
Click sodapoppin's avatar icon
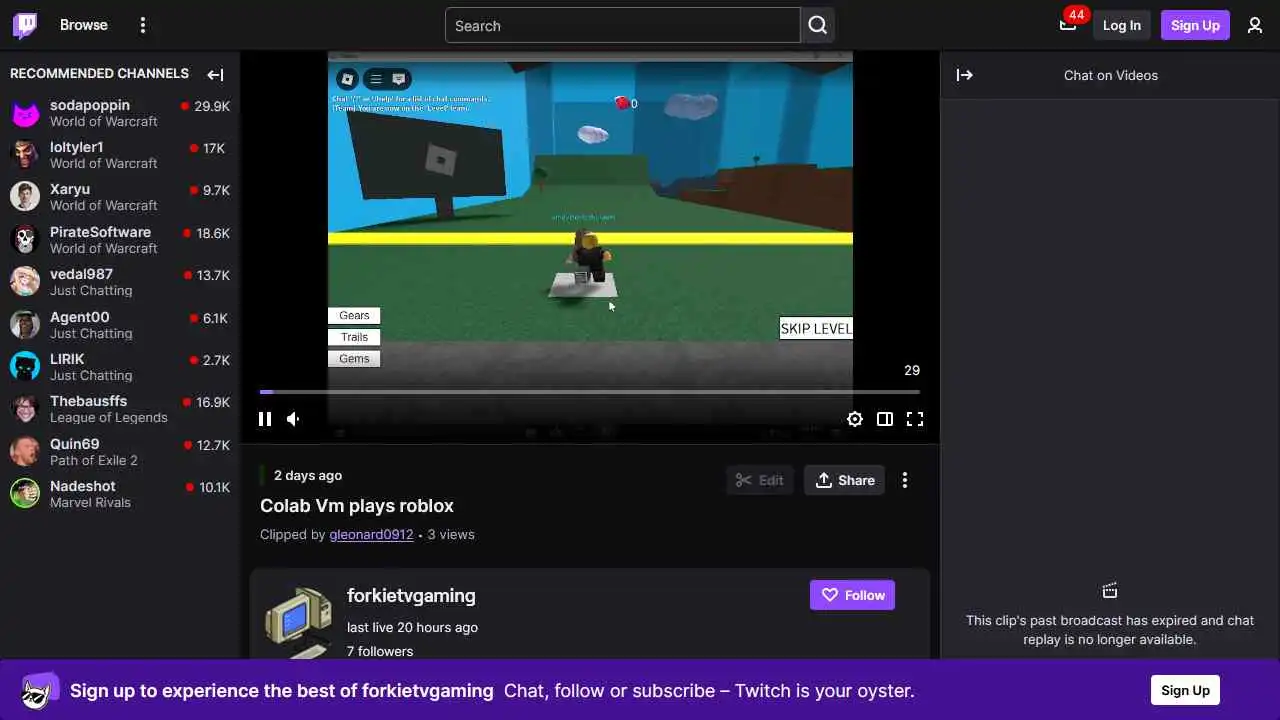point(25,113)
